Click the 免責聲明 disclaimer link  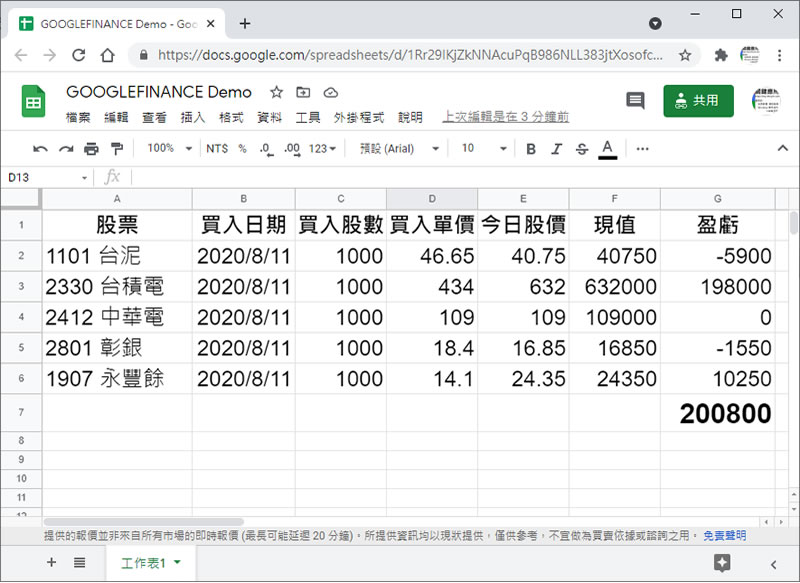724,536
